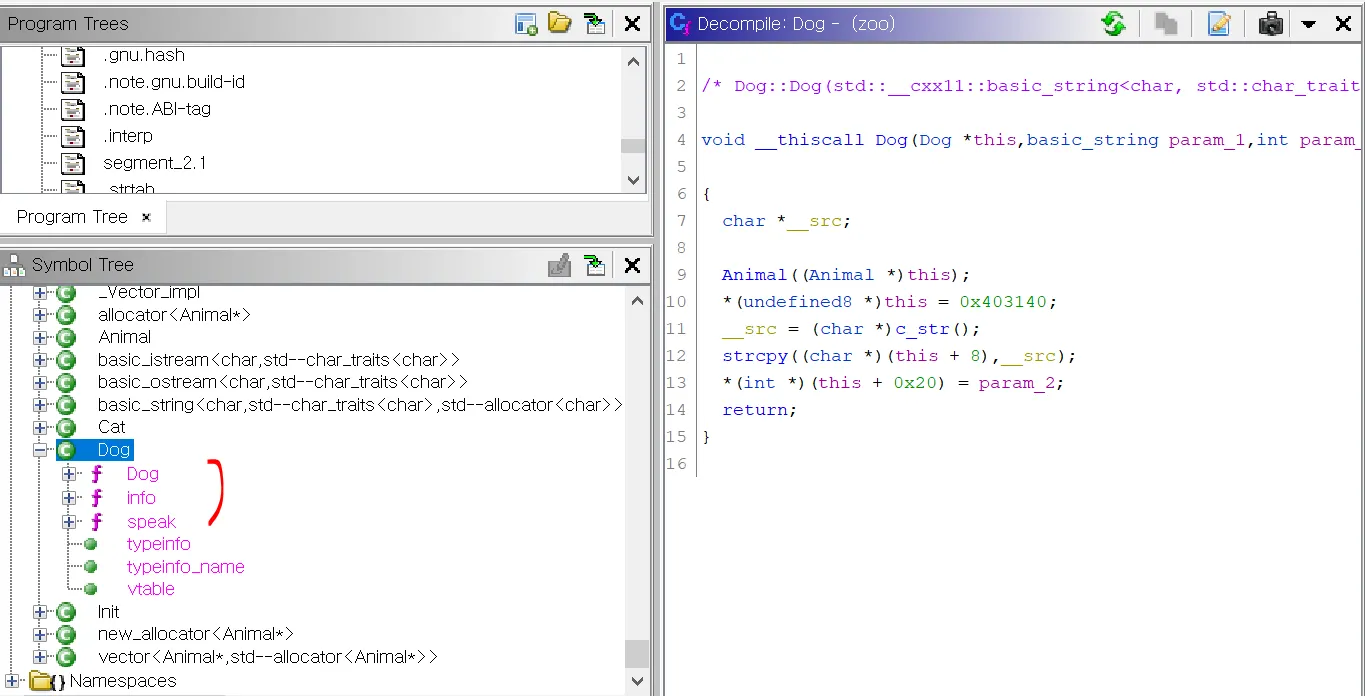Expand the new_allocator<Animal*> class node
1365x696 pixels.
click(x=40, y=634)
